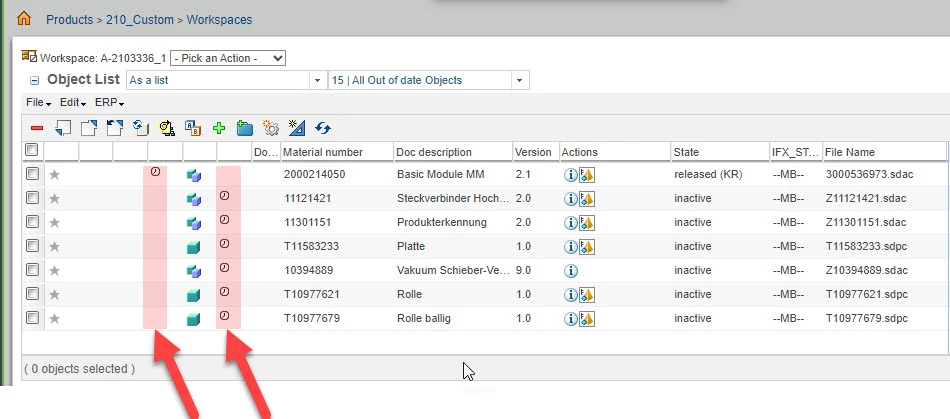The height and width of the screenshot is (419, 950).
Task: Open info for Steckverbinder row
Action: [x=570, y=199]
